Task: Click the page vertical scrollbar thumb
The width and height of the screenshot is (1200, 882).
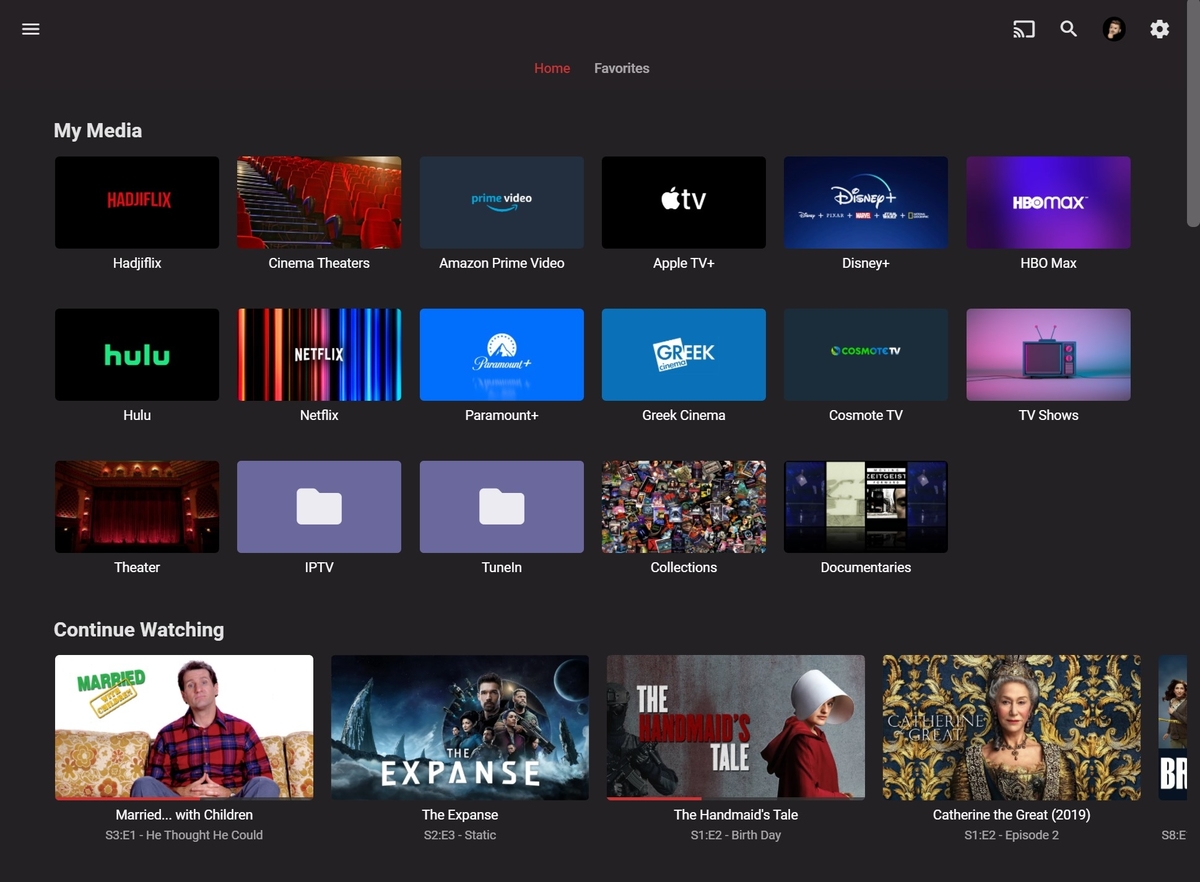Action: point(1193,113)
